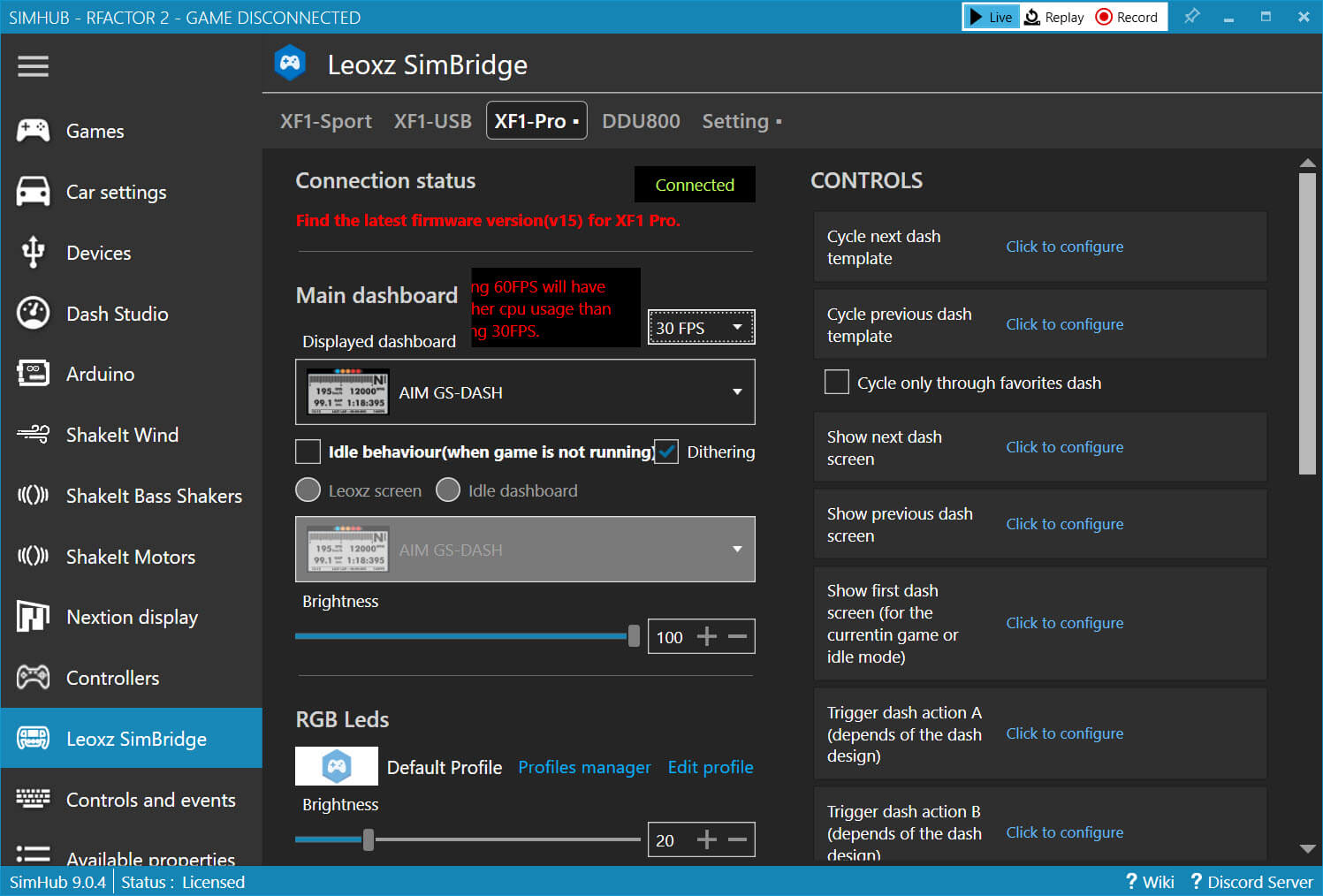Click the Record button
Viewport: 1323px width, 896px height.
(1127, 17)
